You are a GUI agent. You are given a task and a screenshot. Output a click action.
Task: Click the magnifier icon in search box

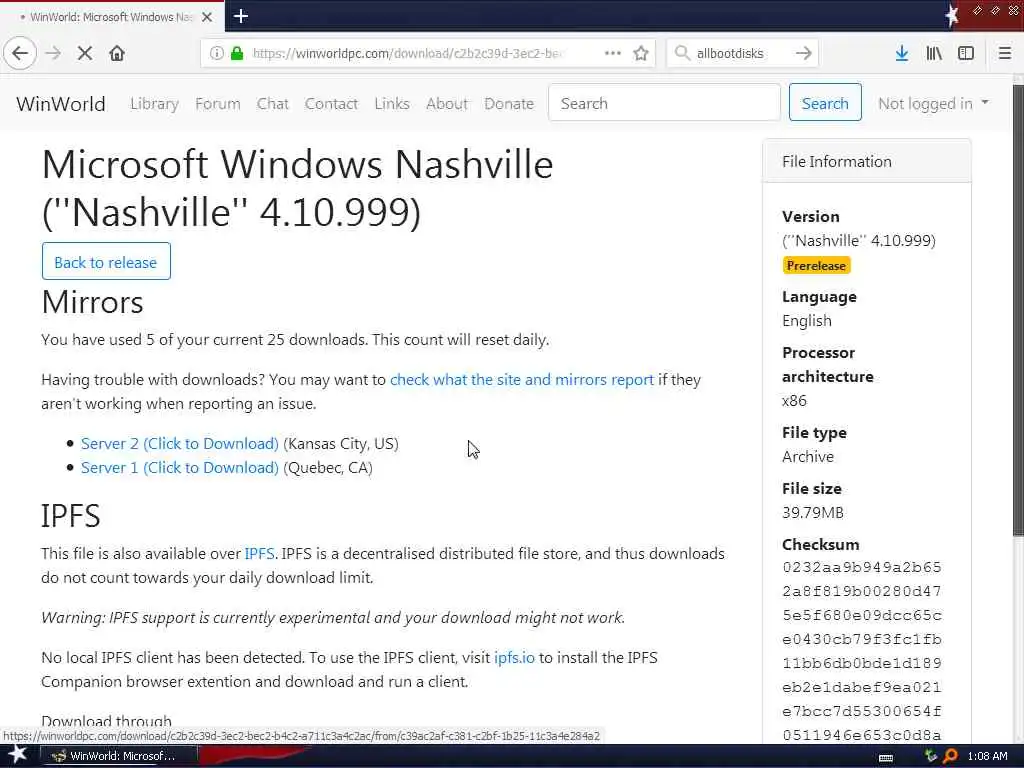pyautogui.click(x=682, y=53)
